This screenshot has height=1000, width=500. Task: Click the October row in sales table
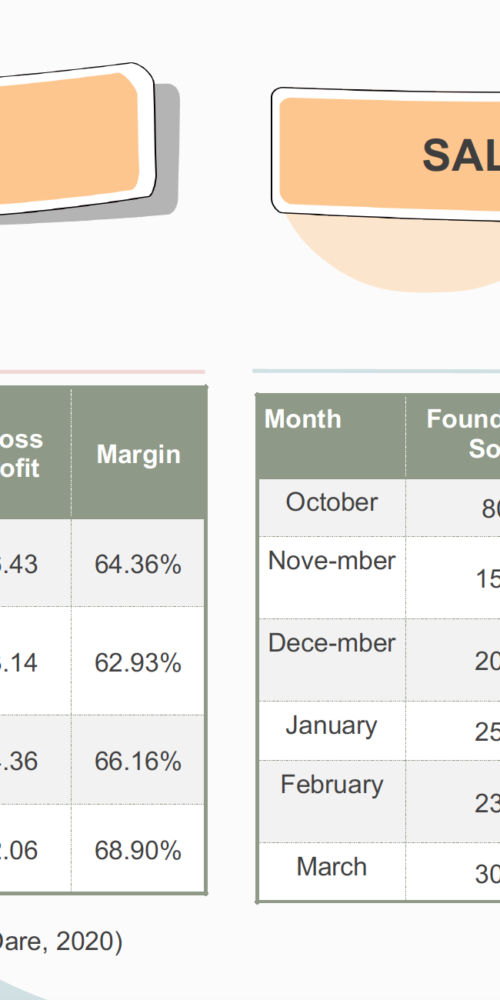pyautogui.click(x=379, y=508)
